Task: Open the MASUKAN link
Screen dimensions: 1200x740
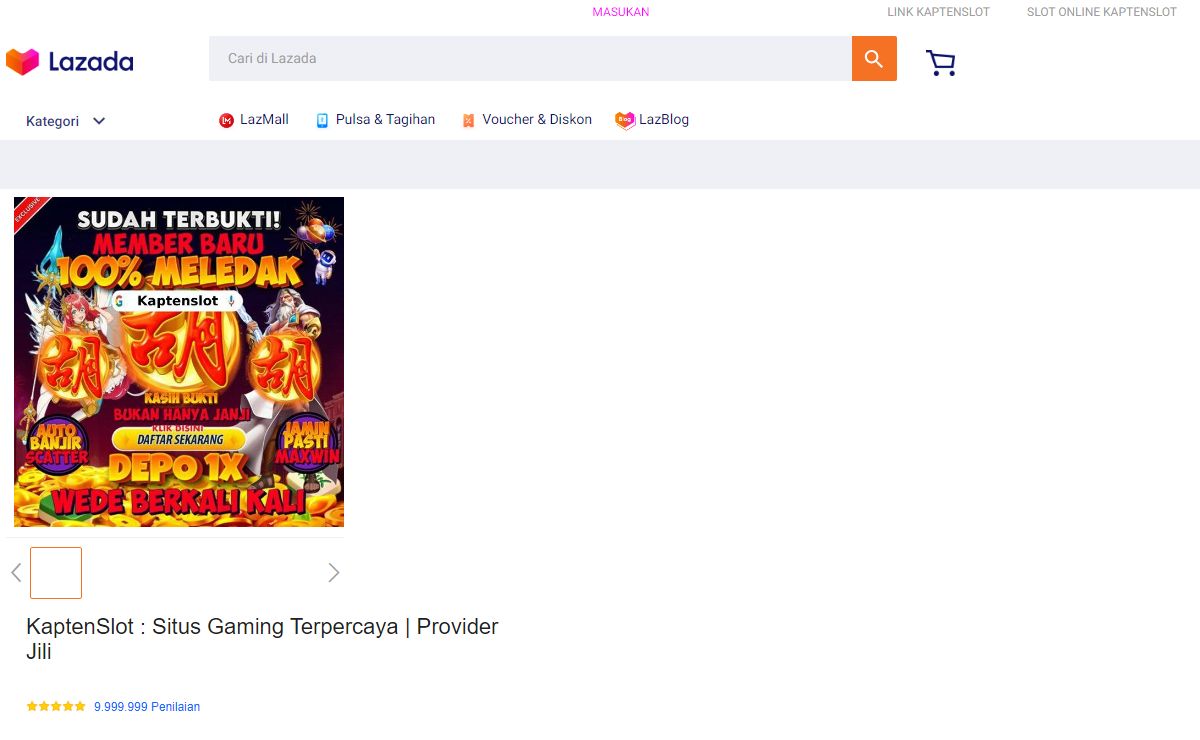Action: click(x=621, y=12)
